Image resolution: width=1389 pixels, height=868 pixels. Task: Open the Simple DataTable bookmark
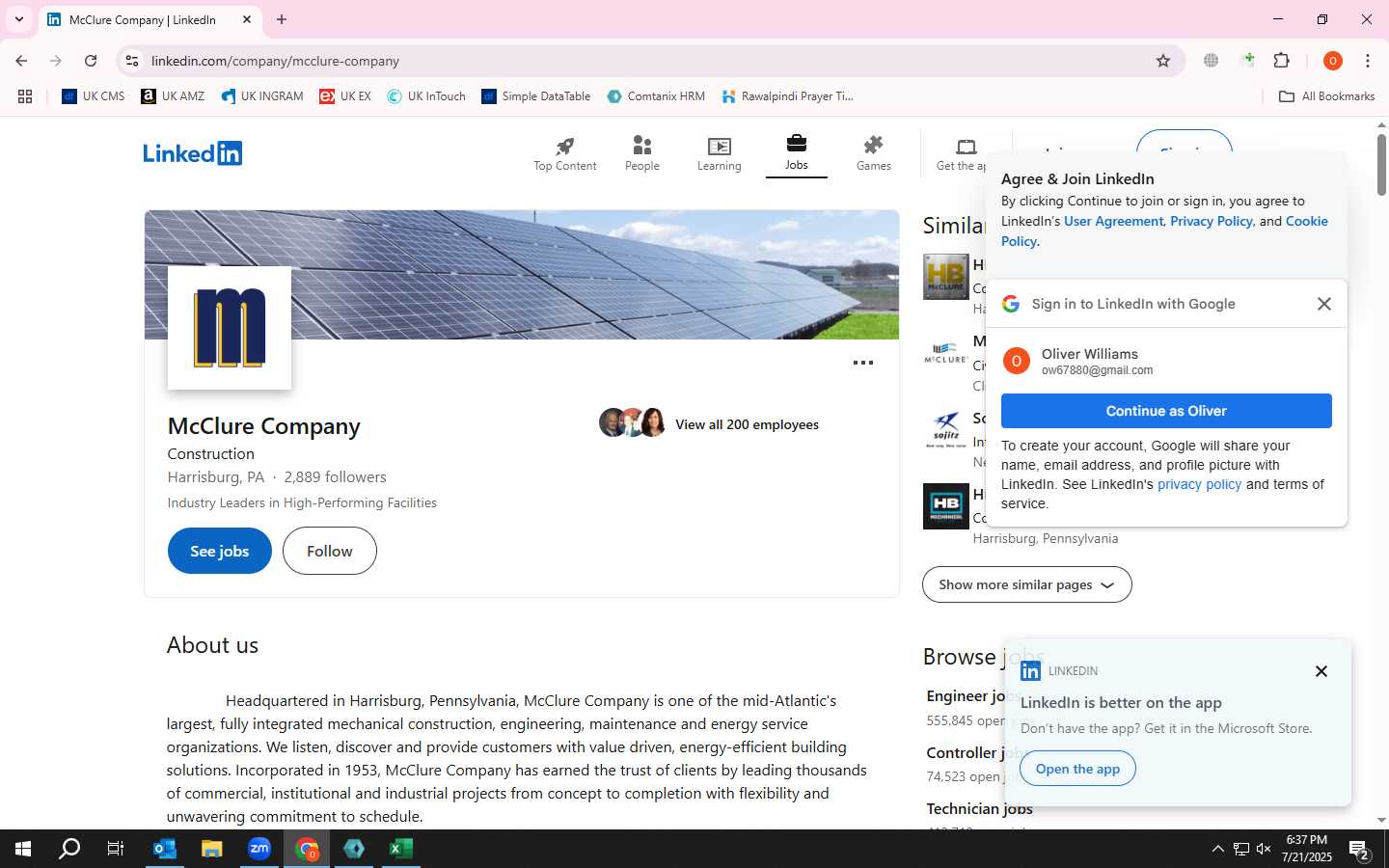(x=536, y=96)
